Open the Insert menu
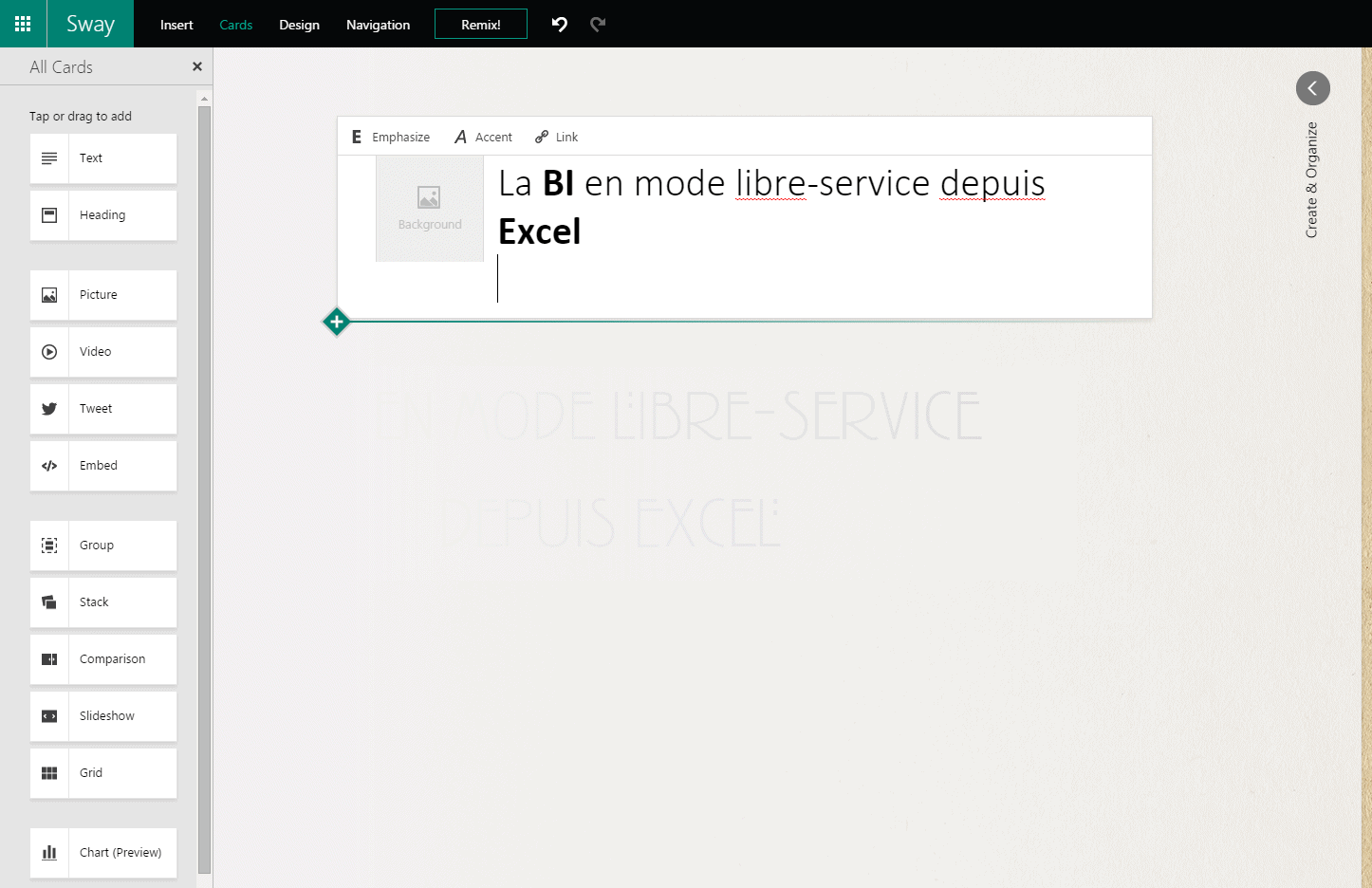 coord(176,25)
